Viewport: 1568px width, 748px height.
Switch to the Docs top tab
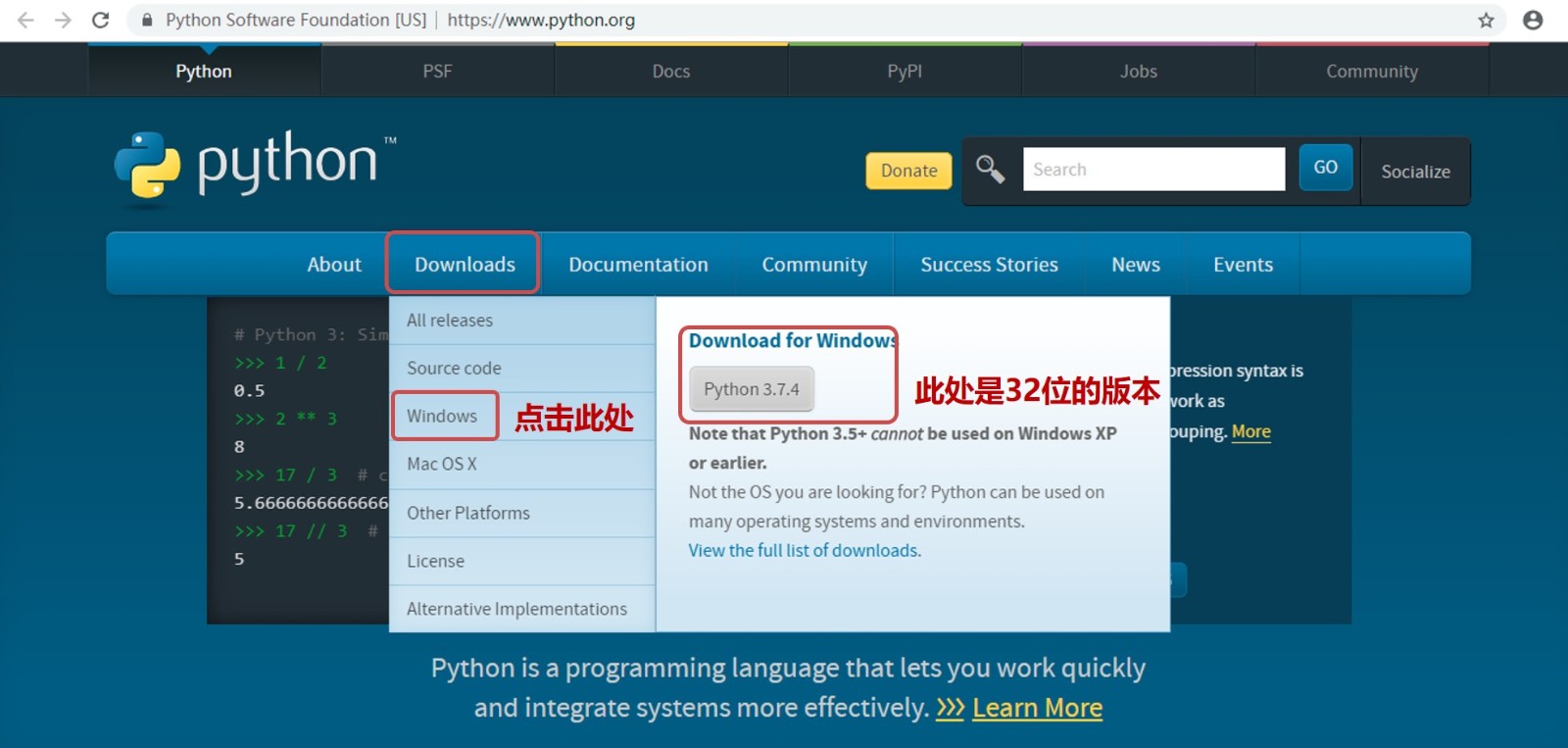tap(671, 71)
